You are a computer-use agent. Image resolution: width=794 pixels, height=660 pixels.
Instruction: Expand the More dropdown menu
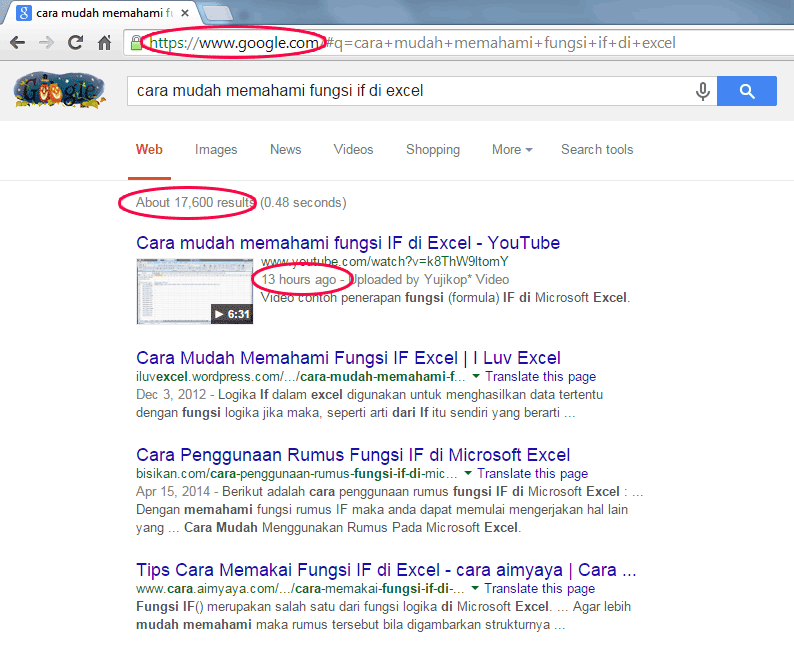(512, 149)
